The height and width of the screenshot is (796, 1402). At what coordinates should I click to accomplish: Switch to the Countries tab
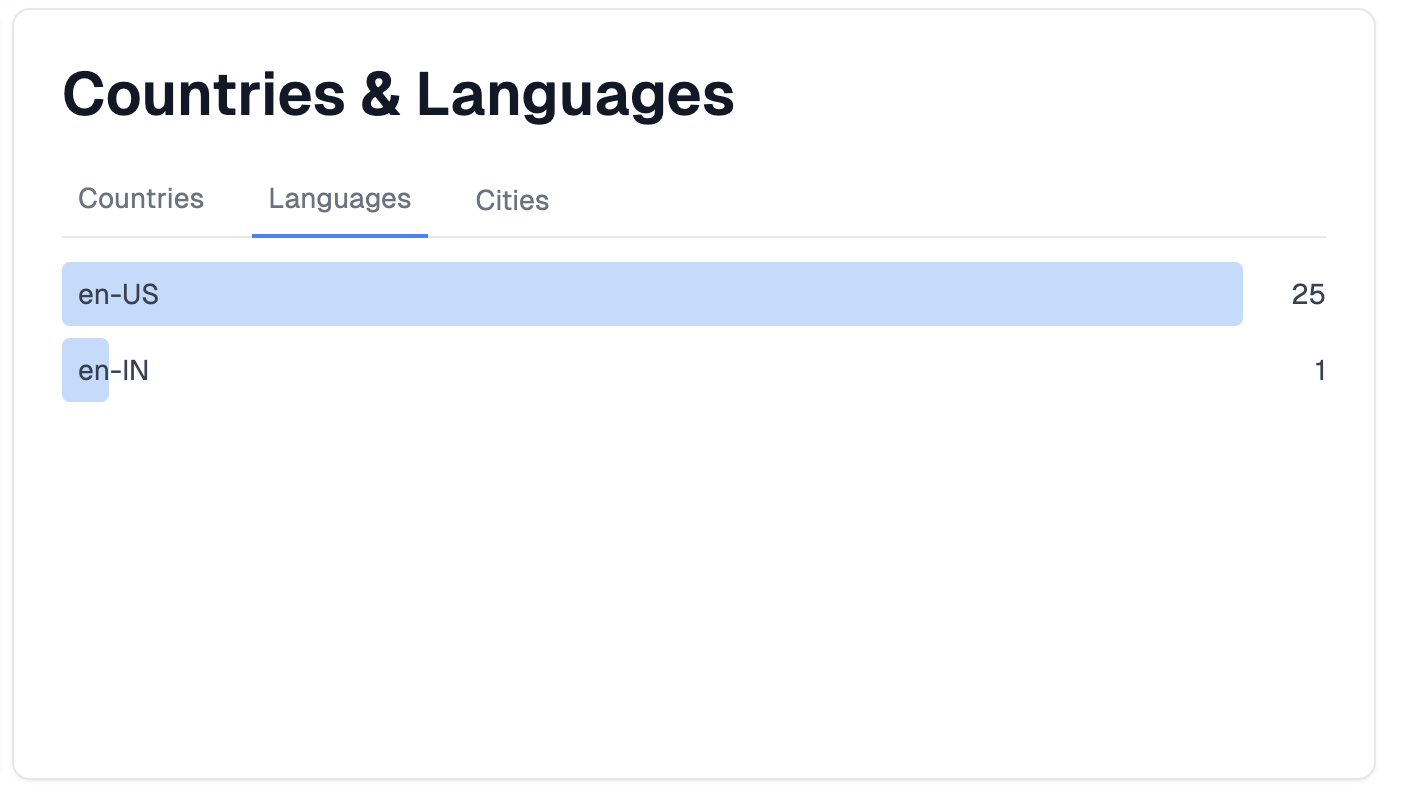pyautogui.click(x=141, y=199)
